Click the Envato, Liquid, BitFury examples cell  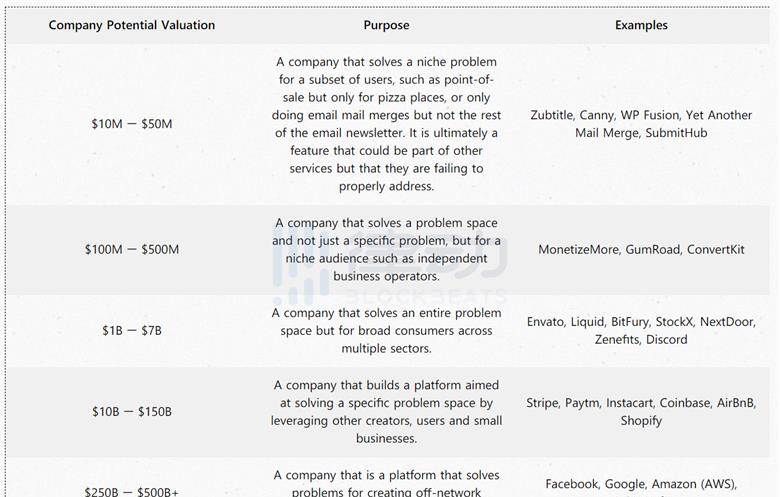click(641, 330)
